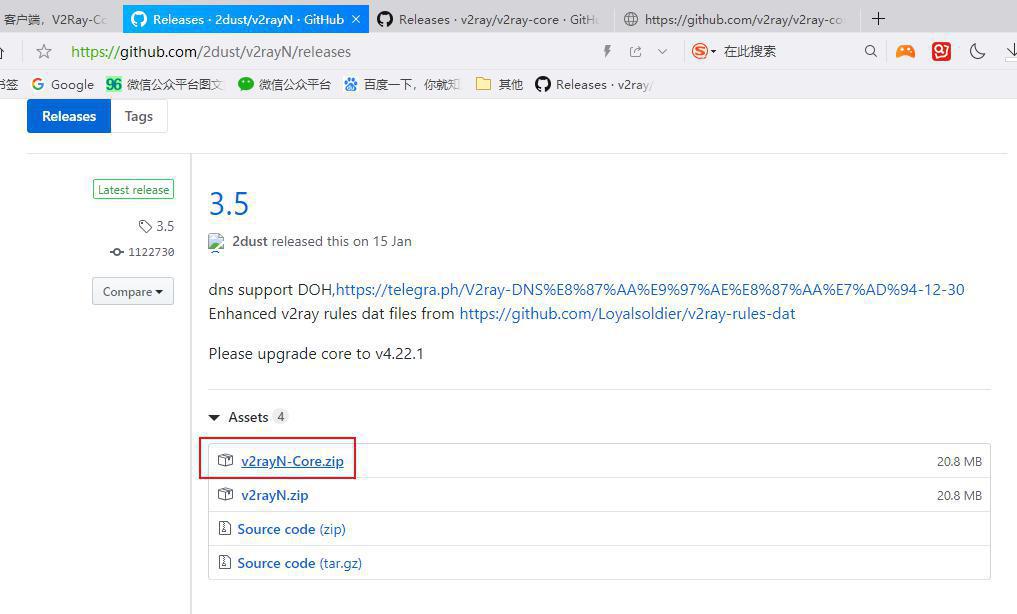This screenshot has height=614, width=1017.
Task: Click the Sogou search engine icon
Action: pos(700,51)
